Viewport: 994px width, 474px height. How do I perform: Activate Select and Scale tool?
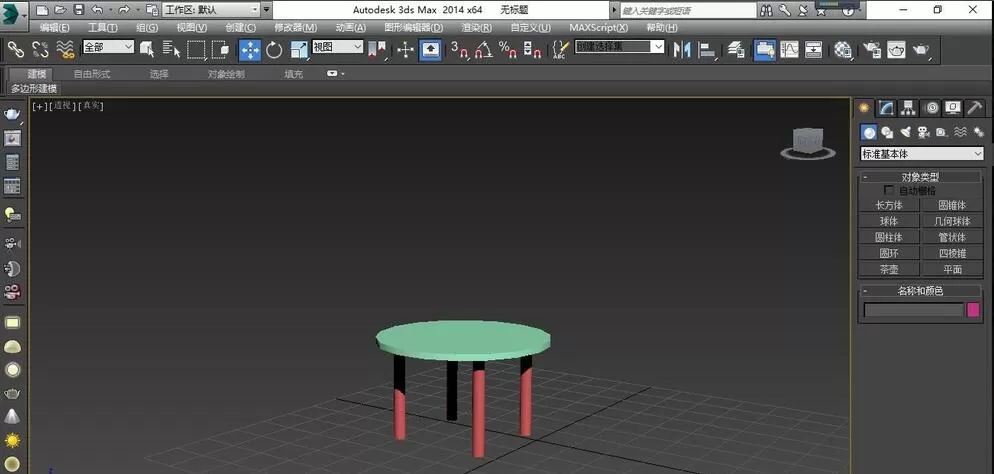298,49
